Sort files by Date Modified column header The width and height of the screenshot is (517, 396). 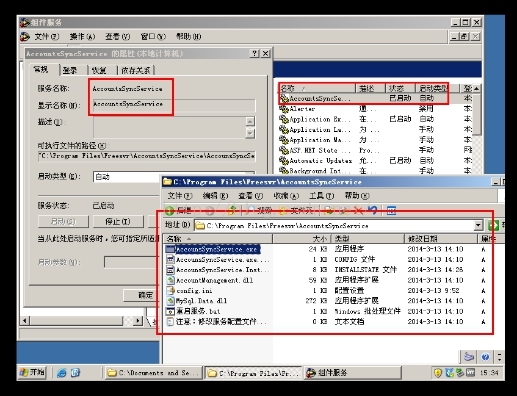pyautogui.click(x=441, y=239)
